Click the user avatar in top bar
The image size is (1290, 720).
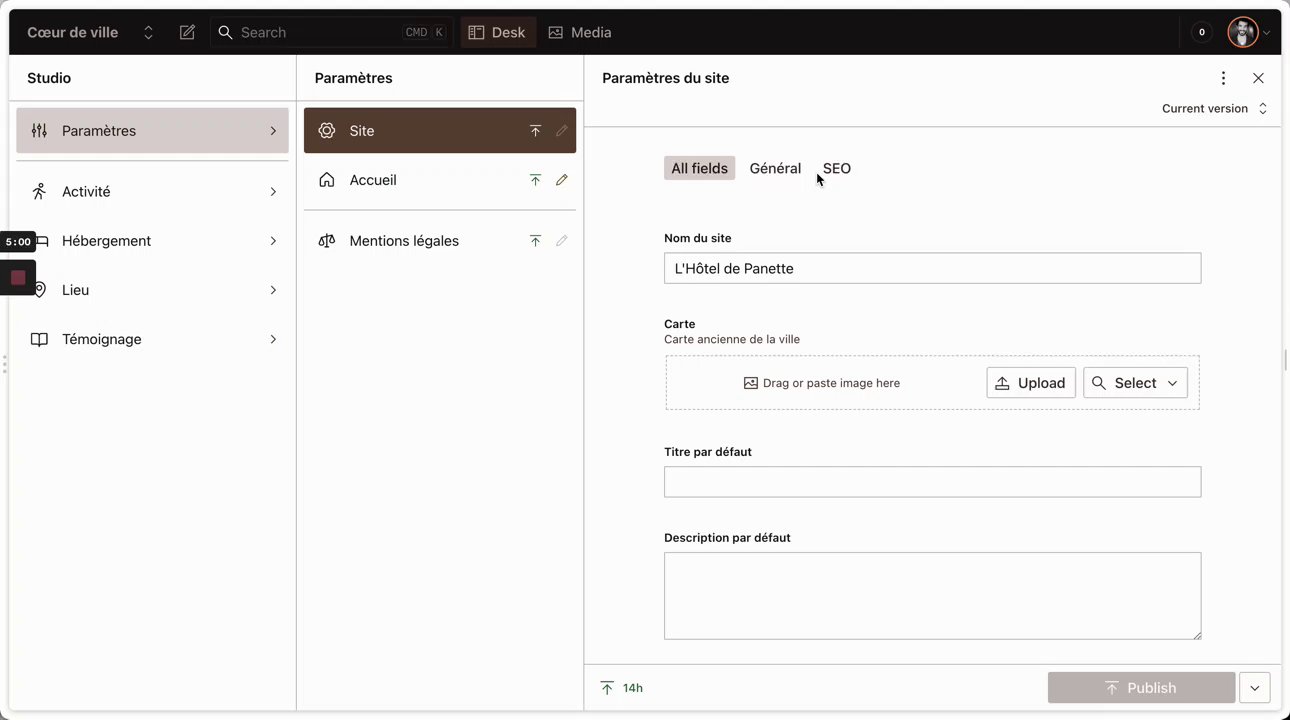click(x=1242, y=33)
